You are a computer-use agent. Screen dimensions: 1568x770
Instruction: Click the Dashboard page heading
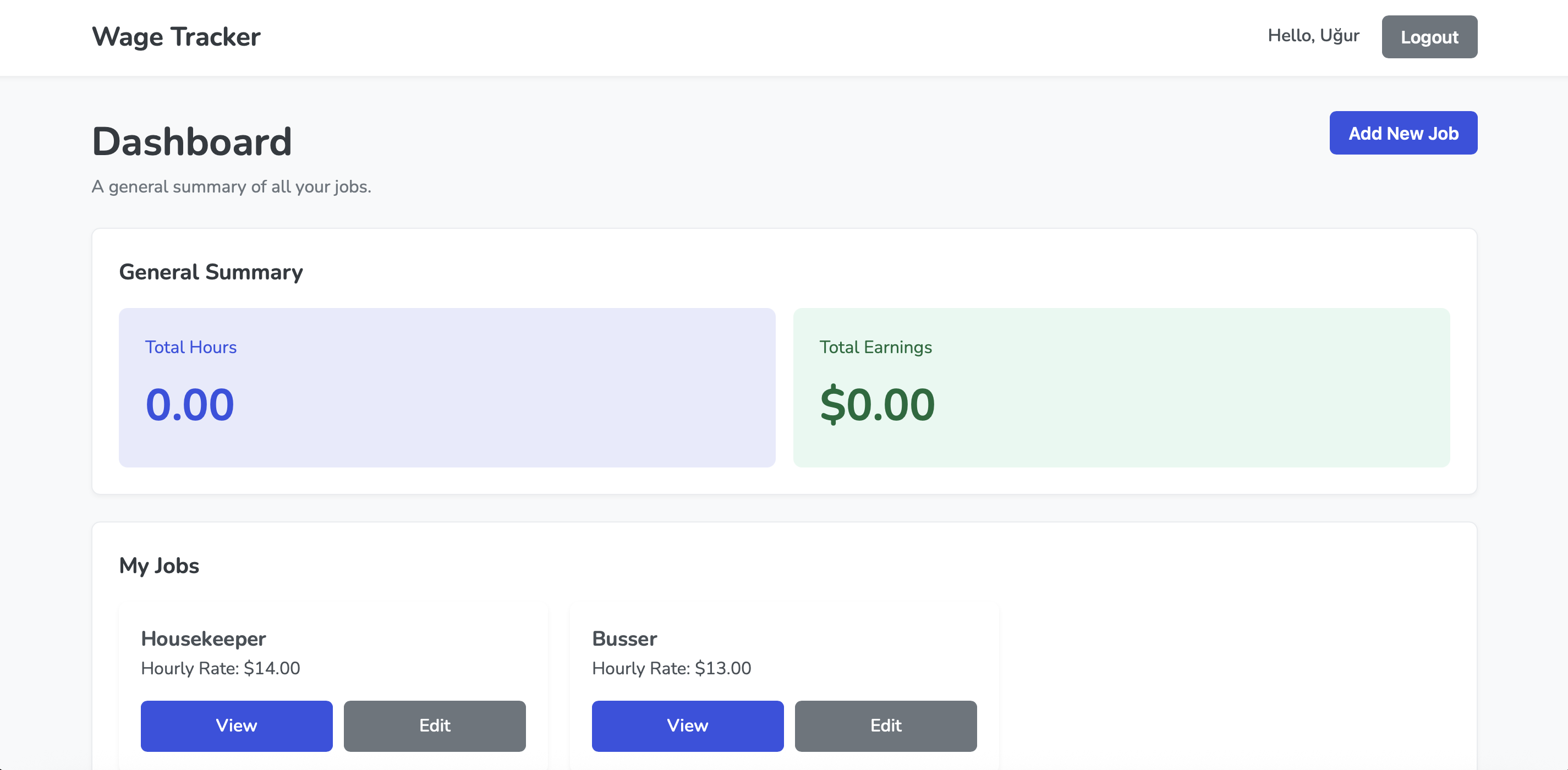(192, 141)
